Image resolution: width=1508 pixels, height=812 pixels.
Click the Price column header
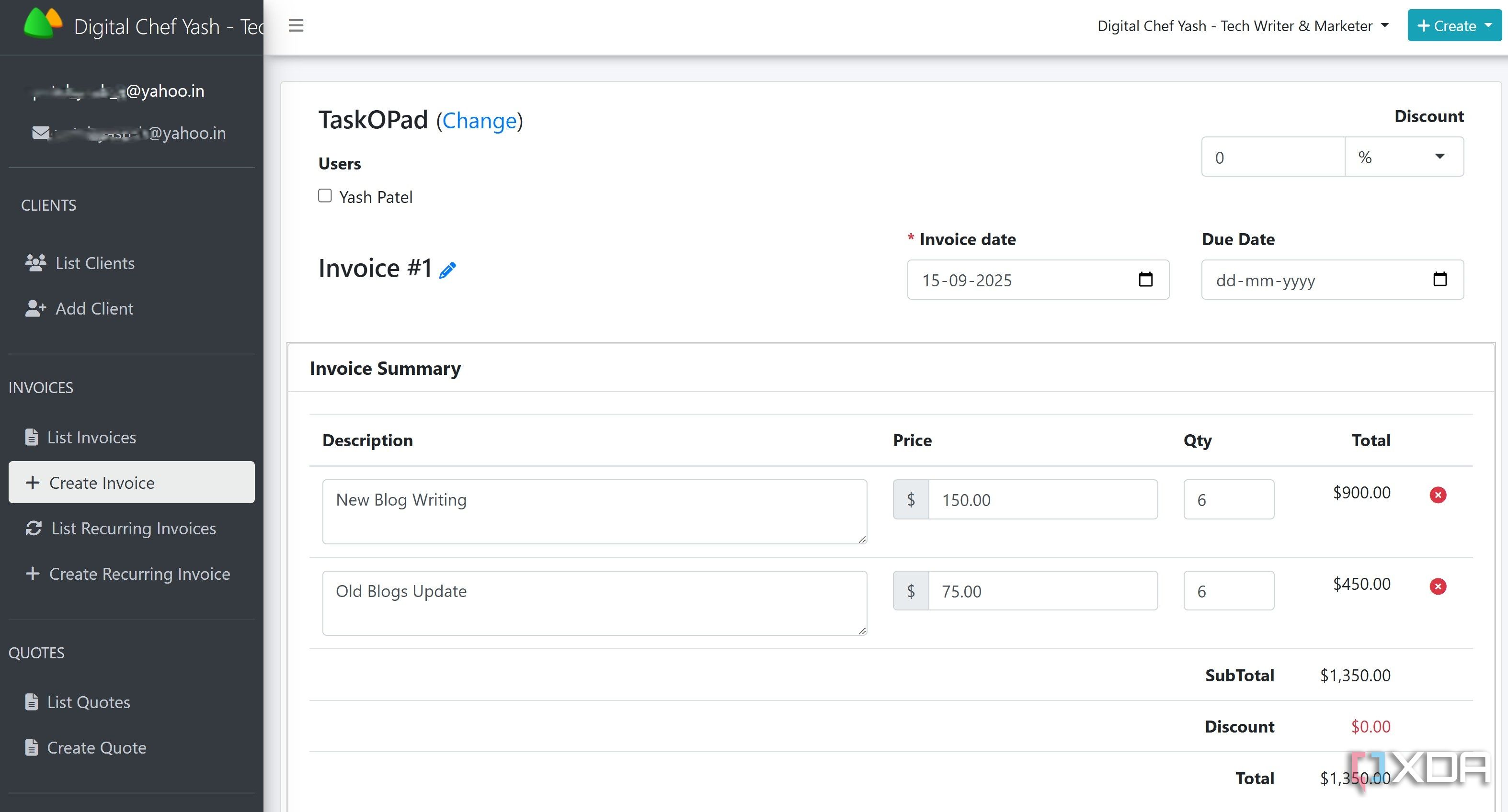pyautogui.click(x=912, y=440)
